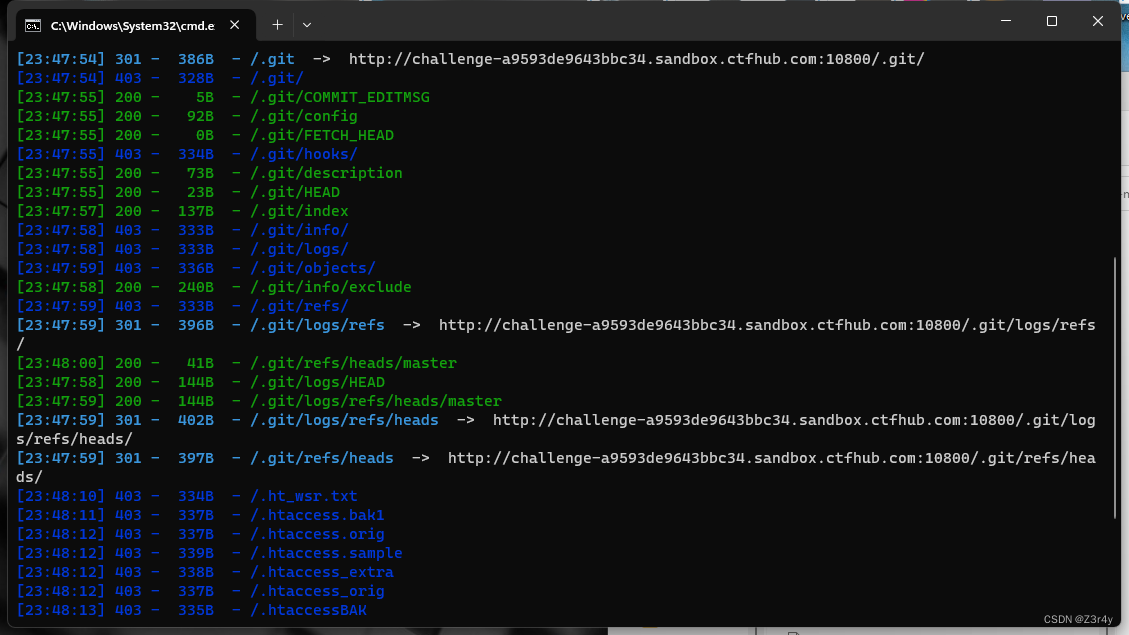Click the /.ht_wsr.txt forbidden result
Screen dimensions: 1129x635
[304, 495]
